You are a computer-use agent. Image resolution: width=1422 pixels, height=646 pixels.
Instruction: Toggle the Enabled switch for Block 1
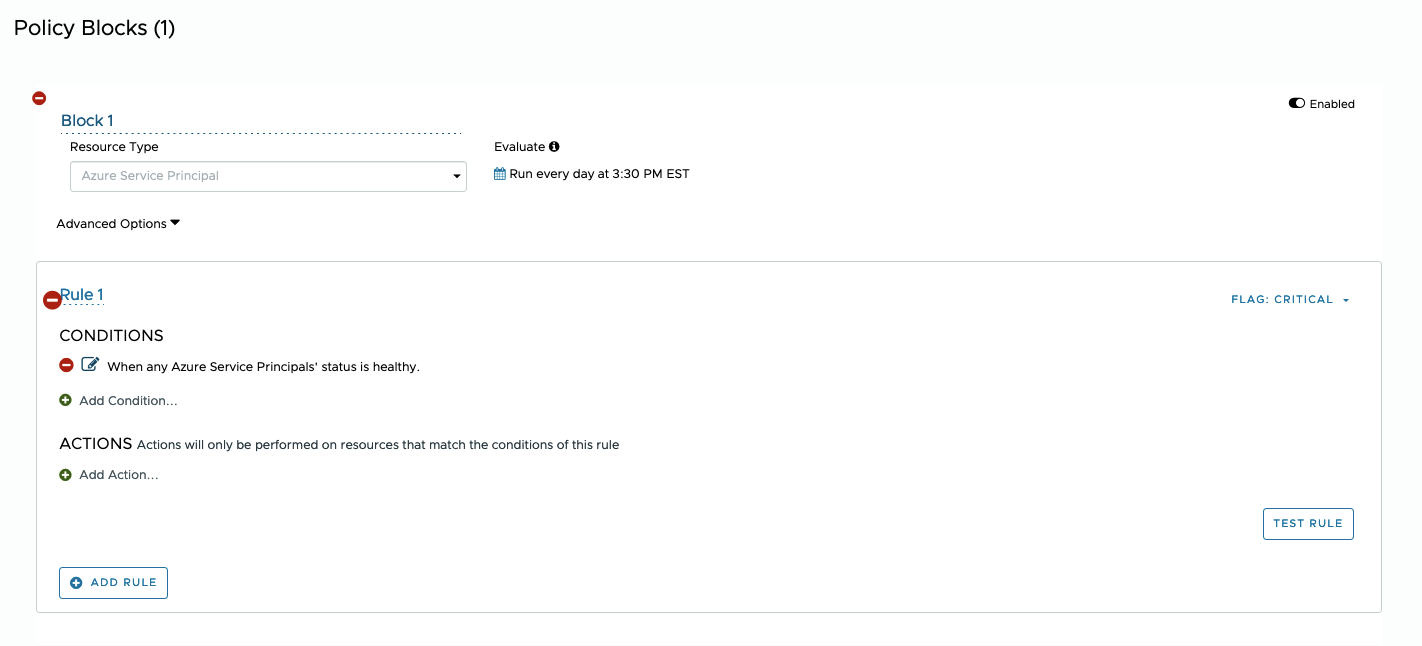(1297, 103)
